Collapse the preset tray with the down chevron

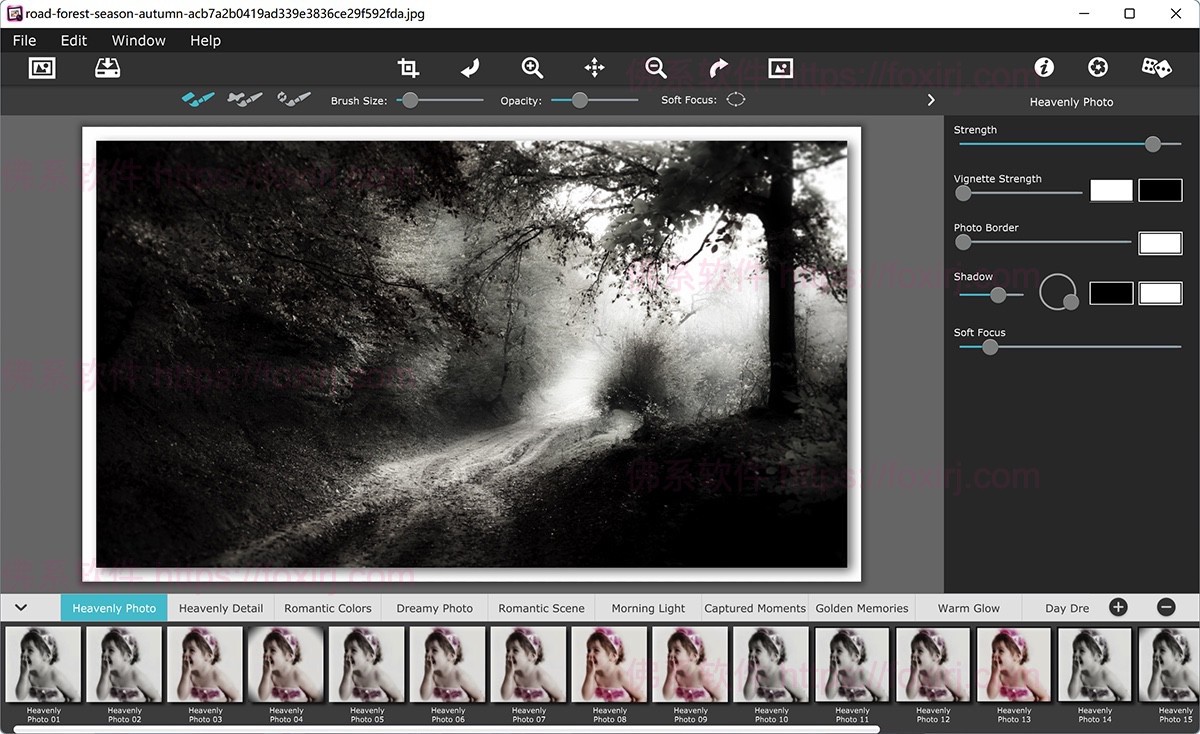pos(20,607)
